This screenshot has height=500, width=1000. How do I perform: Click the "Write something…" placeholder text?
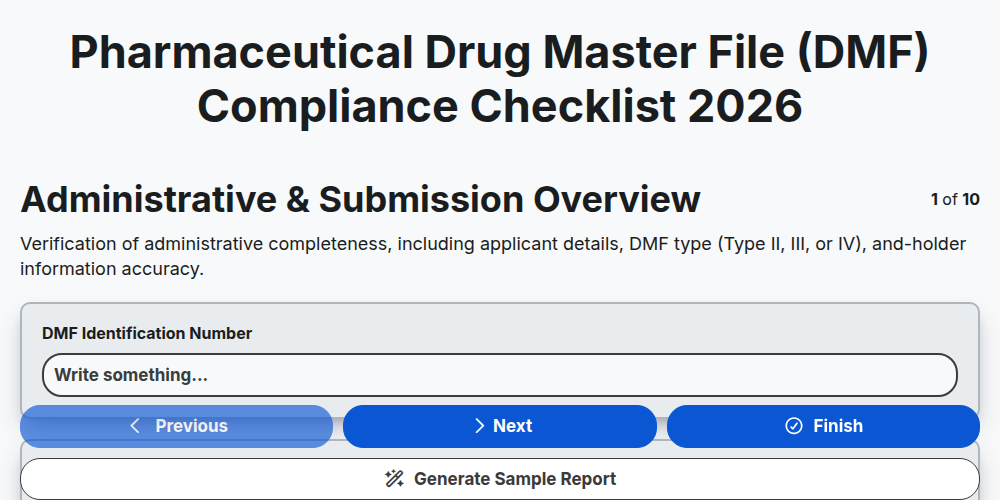pos(131,375)
